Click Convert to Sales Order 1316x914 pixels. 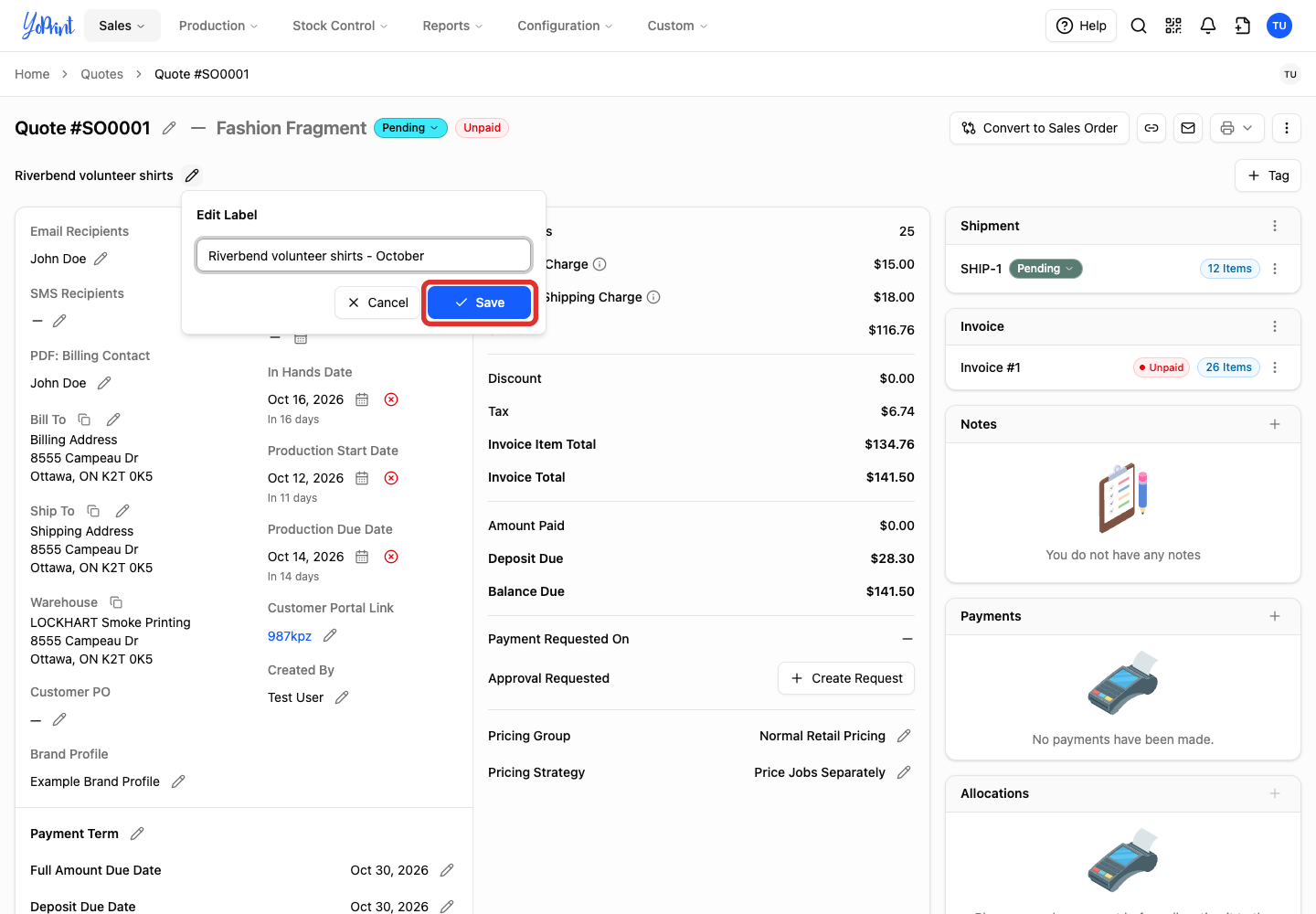pyautogui.click(x=1039, y=128)
